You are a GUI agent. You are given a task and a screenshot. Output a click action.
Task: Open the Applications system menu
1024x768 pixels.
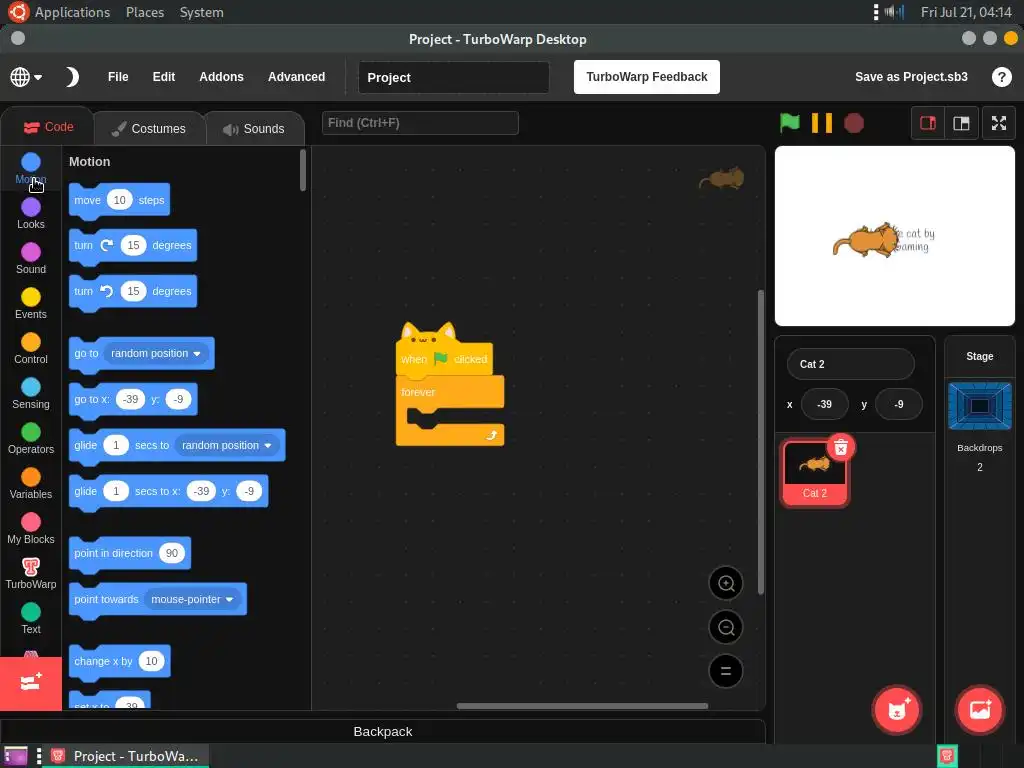coord(72,12)
